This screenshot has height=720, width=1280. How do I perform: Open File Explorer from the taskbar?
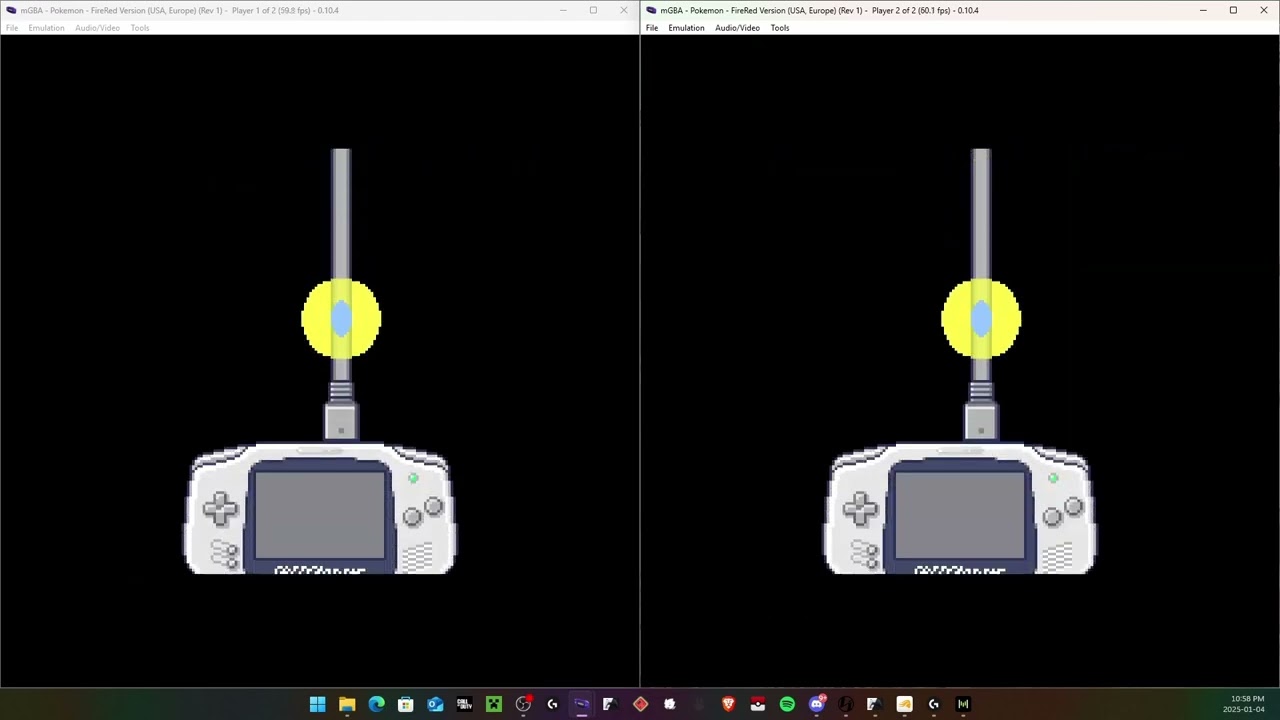point(347,704)
